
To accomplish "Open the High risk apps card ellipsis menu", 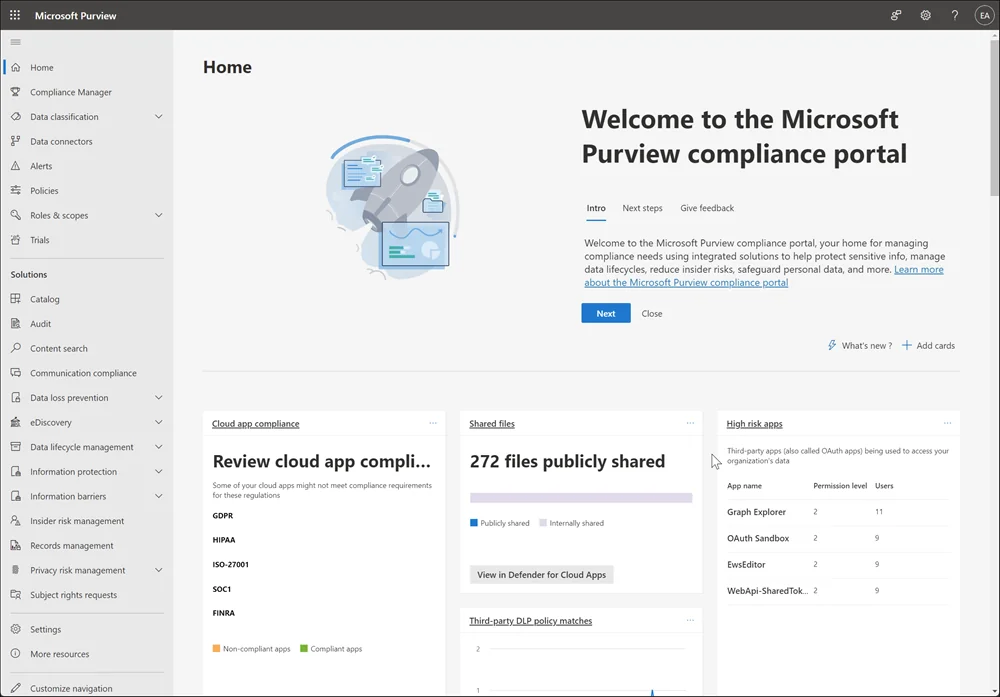I will (x=948, y=423).
